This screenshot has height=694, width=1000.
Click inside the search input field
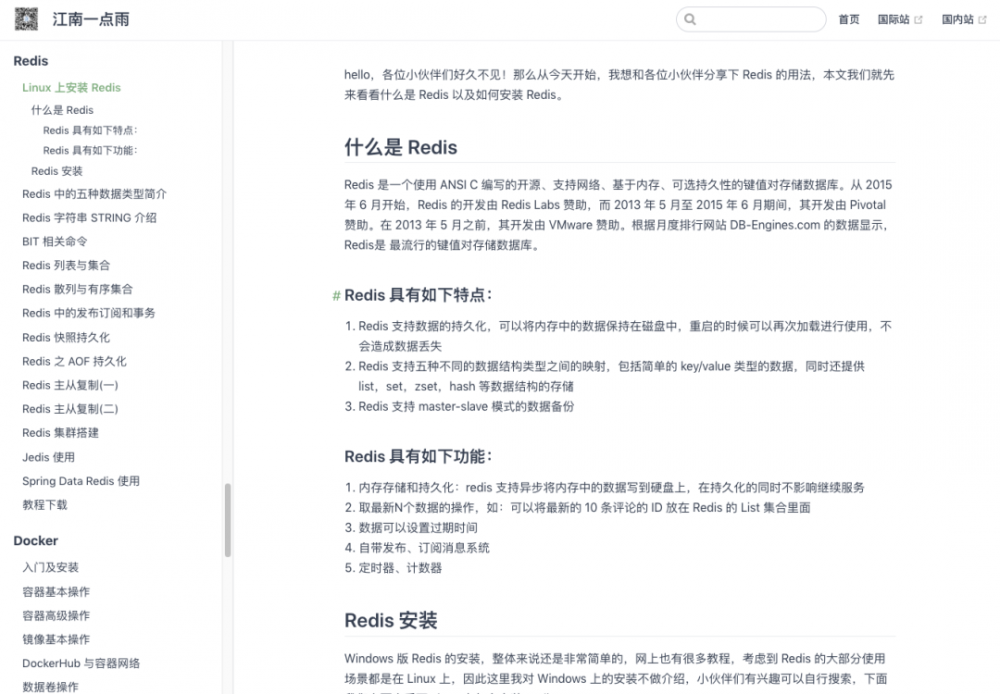click(750, 19)
